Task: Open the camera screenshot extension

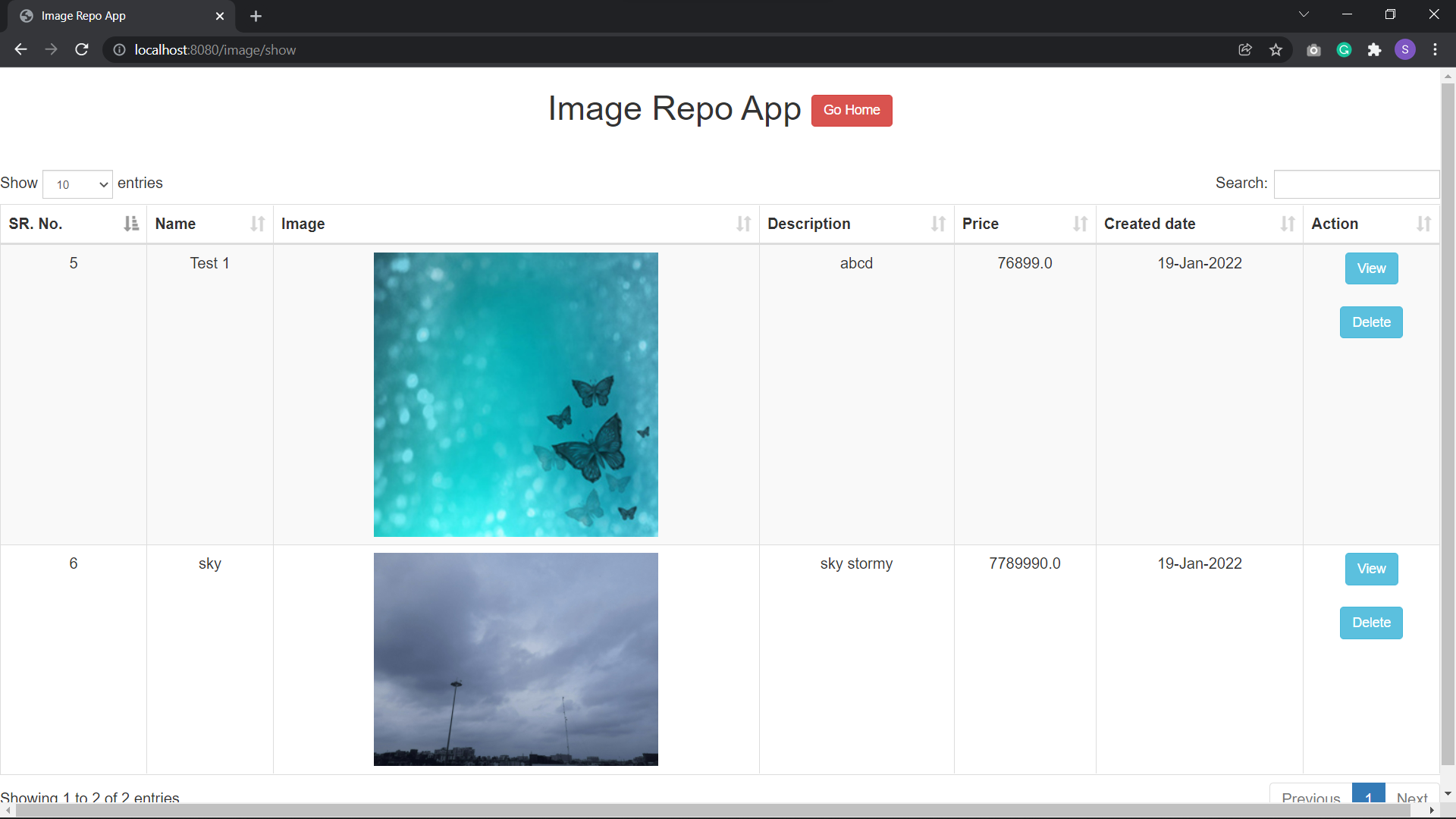Action: pos(1313,50)
